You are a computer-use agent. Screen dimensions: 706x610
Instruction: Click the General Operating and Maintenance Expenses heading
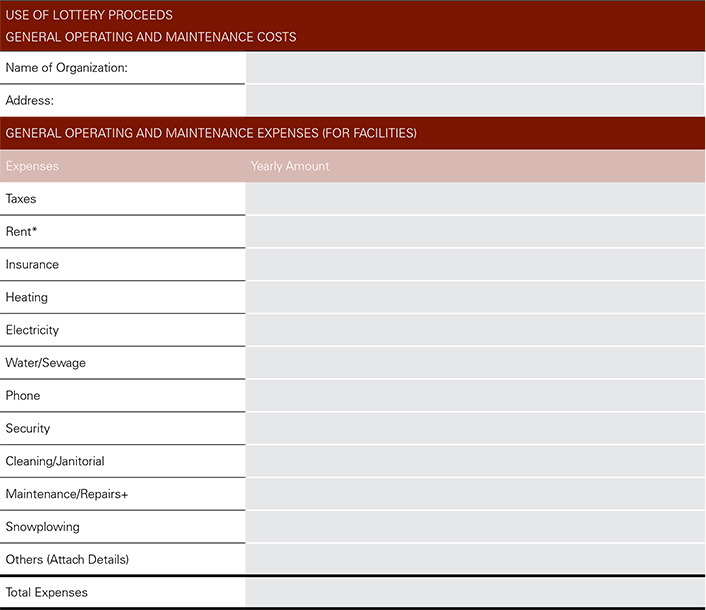coord(211,133)
